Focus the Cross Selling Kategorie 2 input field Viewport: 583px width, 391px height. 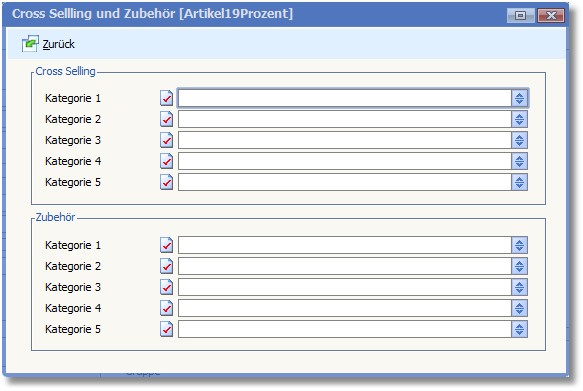point(345,119)
